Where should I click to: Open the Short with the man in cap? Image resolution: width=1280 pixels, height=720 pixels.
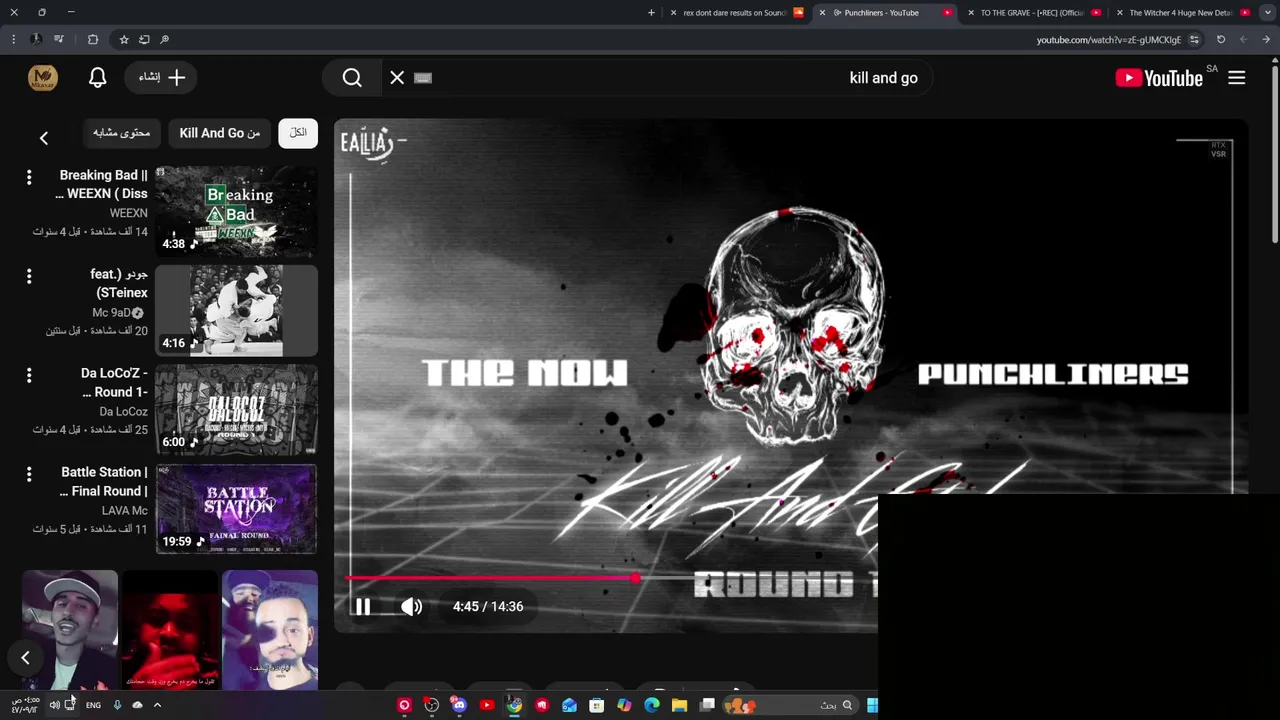click(70, 630)
